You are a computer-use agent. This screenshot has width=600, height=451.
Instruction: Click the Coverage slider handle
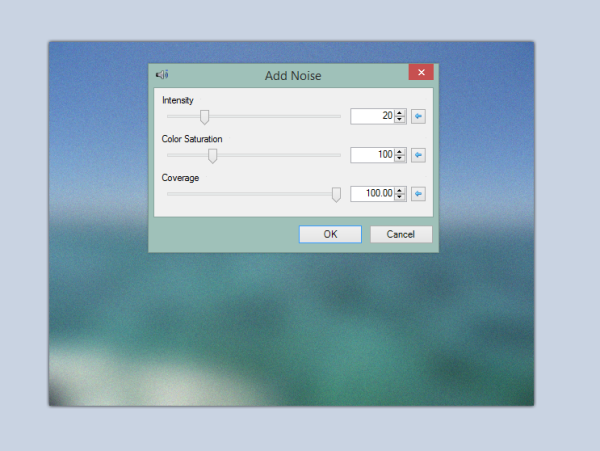tap(336, 195)
